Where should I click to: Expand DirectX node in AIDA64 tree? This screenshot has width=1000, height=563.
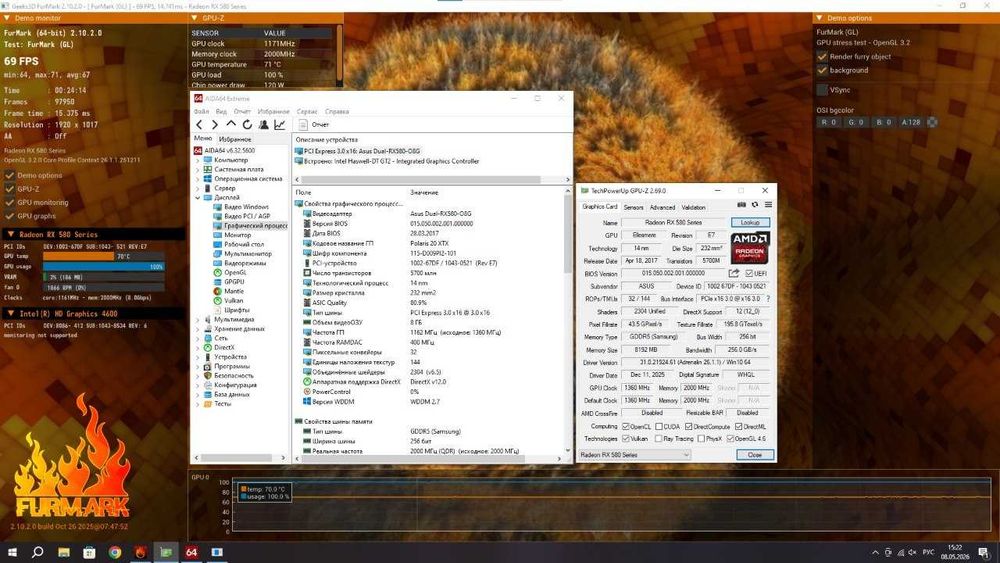coord(197,347)
